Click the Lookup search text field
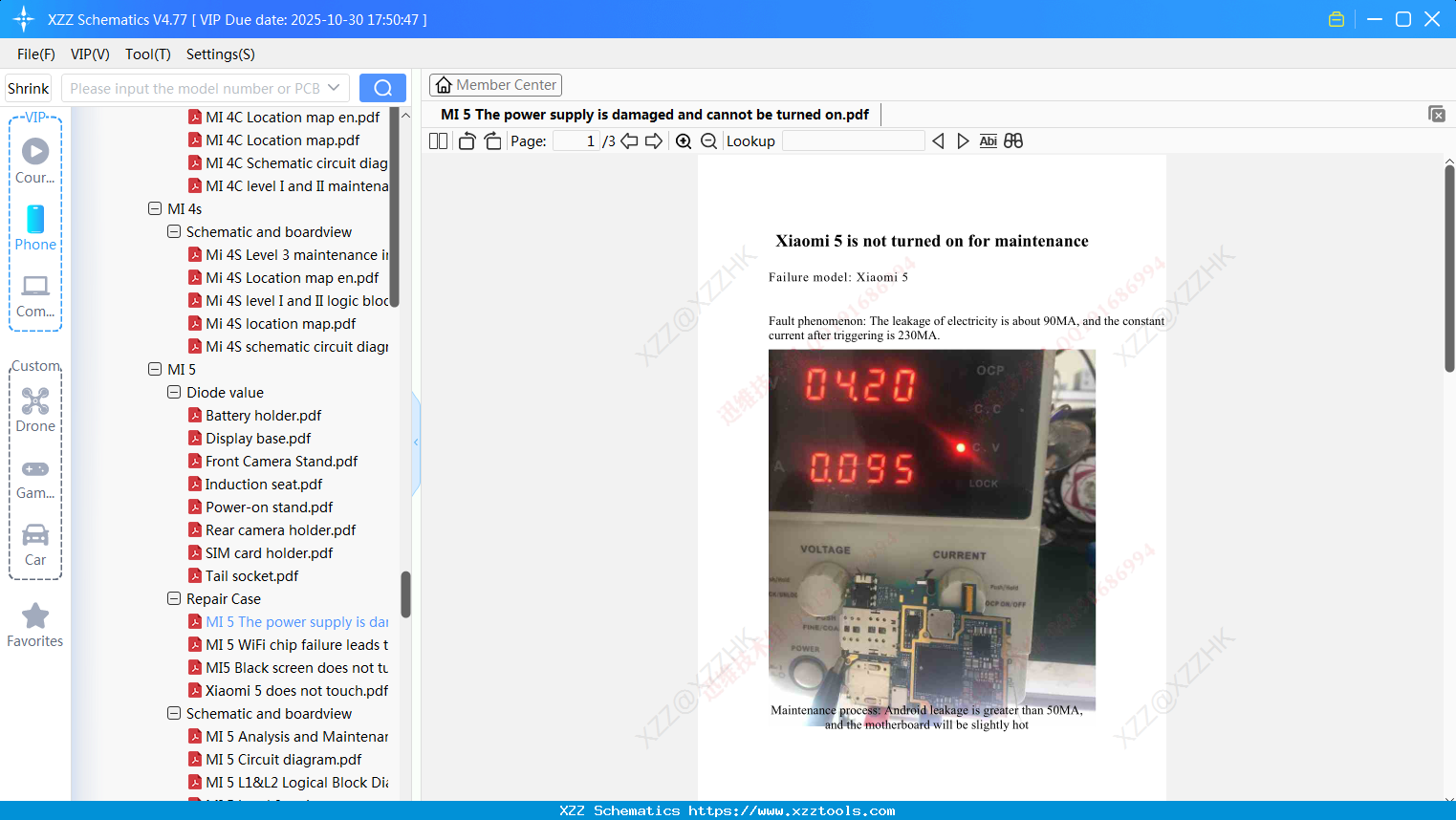The height and width of the screenshot is (820, 1456). tap(852, 140)
